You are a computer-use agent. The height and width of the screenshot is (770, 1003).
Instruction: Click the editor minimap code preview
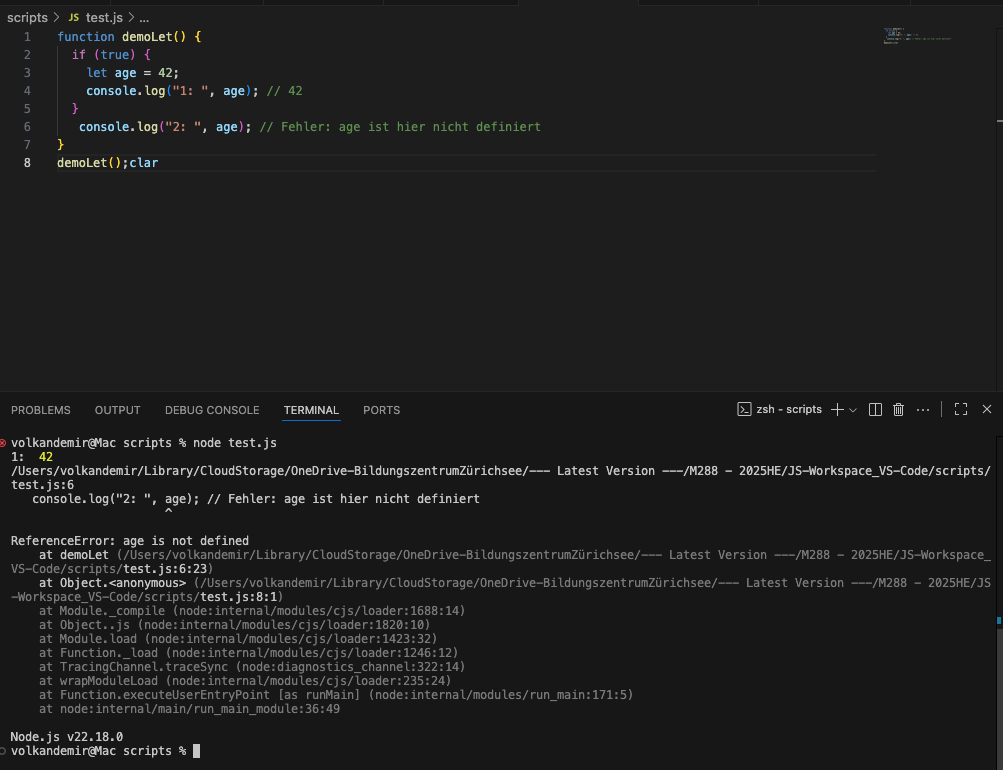(x=917, y=36)
